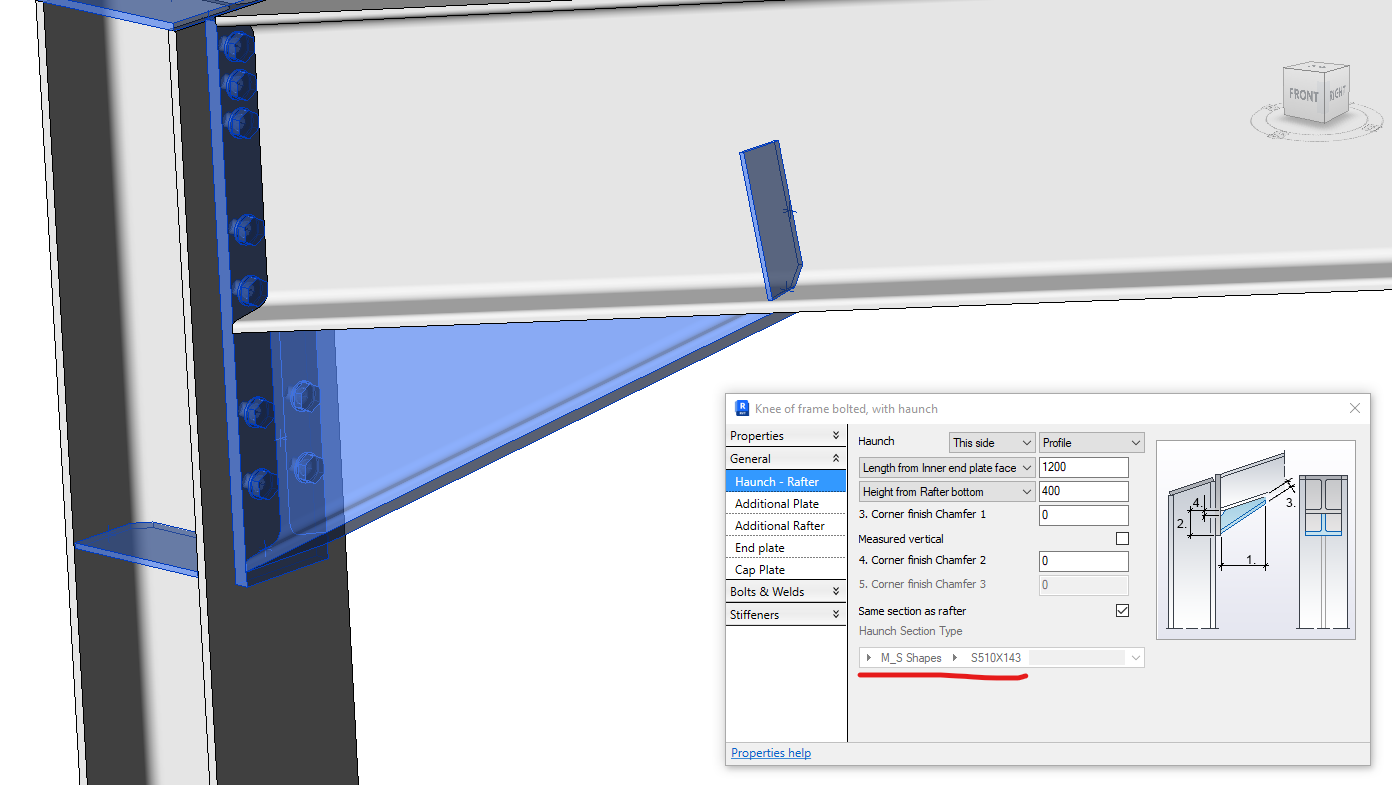Viewport: 1392px width, 785px height.
Task: Click the RIGHT face of the ViewCube
Action: tap(1337, 93)
